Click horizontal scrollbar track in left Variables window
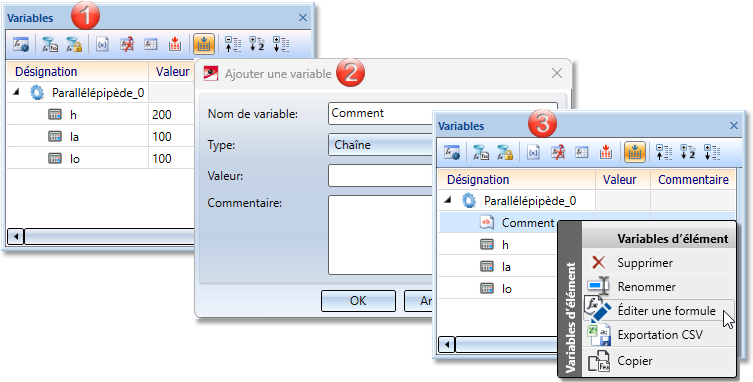Screen dimensions: 753x382 pos(109,236)
